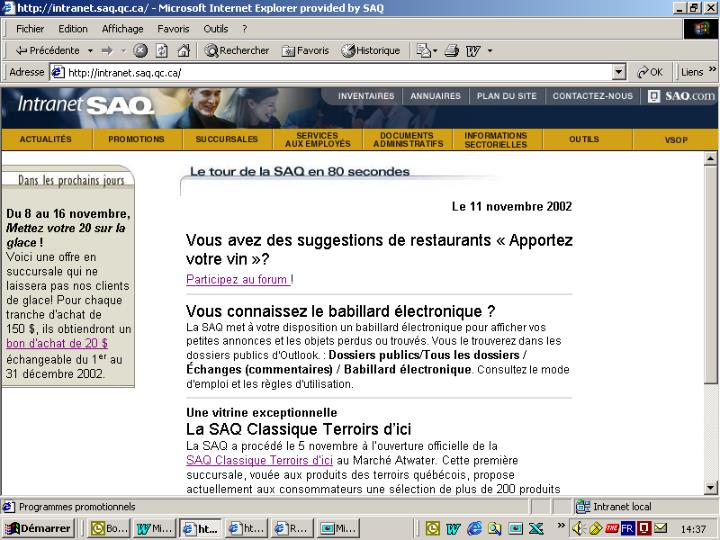Launch Excel from quick launch icon

point(535,529)
